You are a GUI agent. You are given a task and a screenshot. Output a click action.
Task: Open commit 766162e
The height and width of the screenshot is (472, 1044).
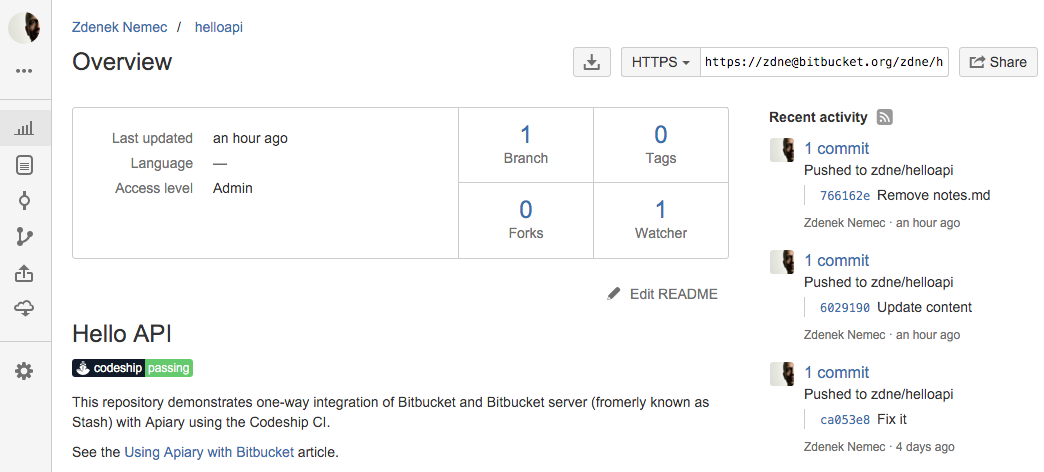pos(845,196)
